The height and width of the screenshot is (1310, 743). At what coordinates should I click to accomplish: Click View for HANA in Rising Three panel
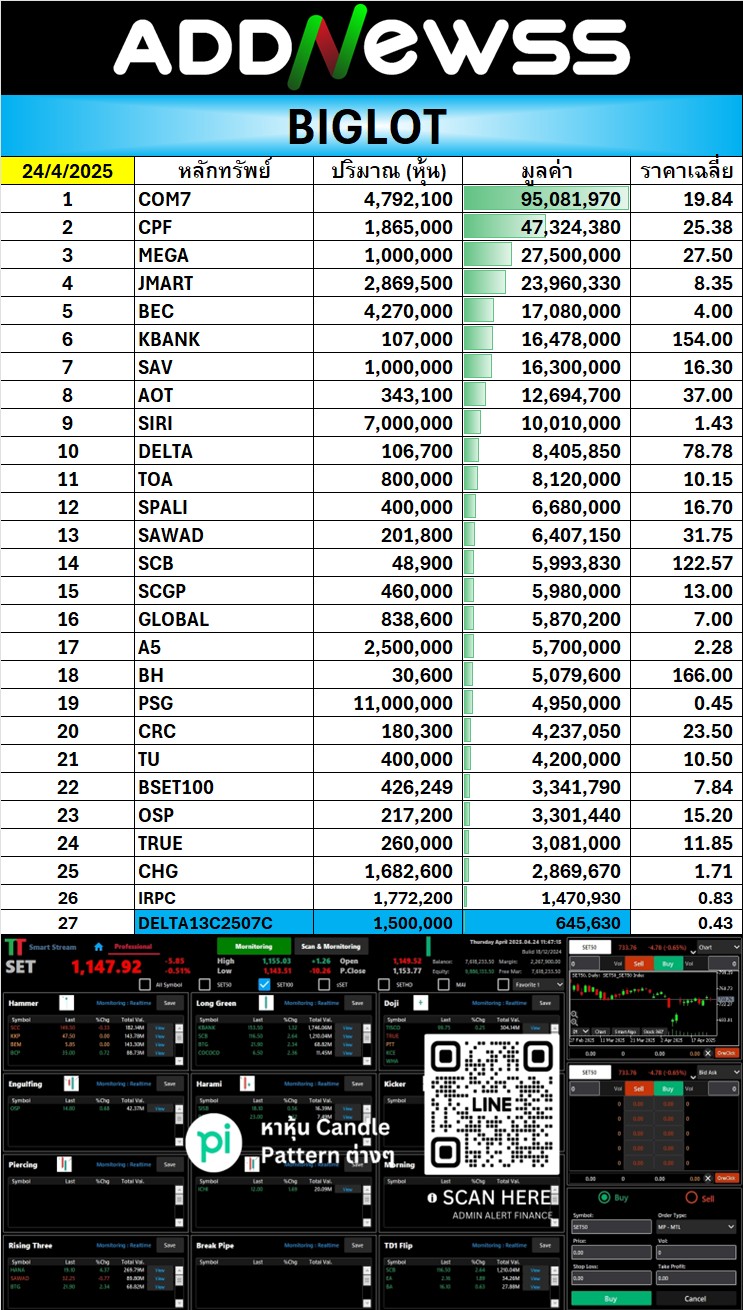coord(159,1270)
